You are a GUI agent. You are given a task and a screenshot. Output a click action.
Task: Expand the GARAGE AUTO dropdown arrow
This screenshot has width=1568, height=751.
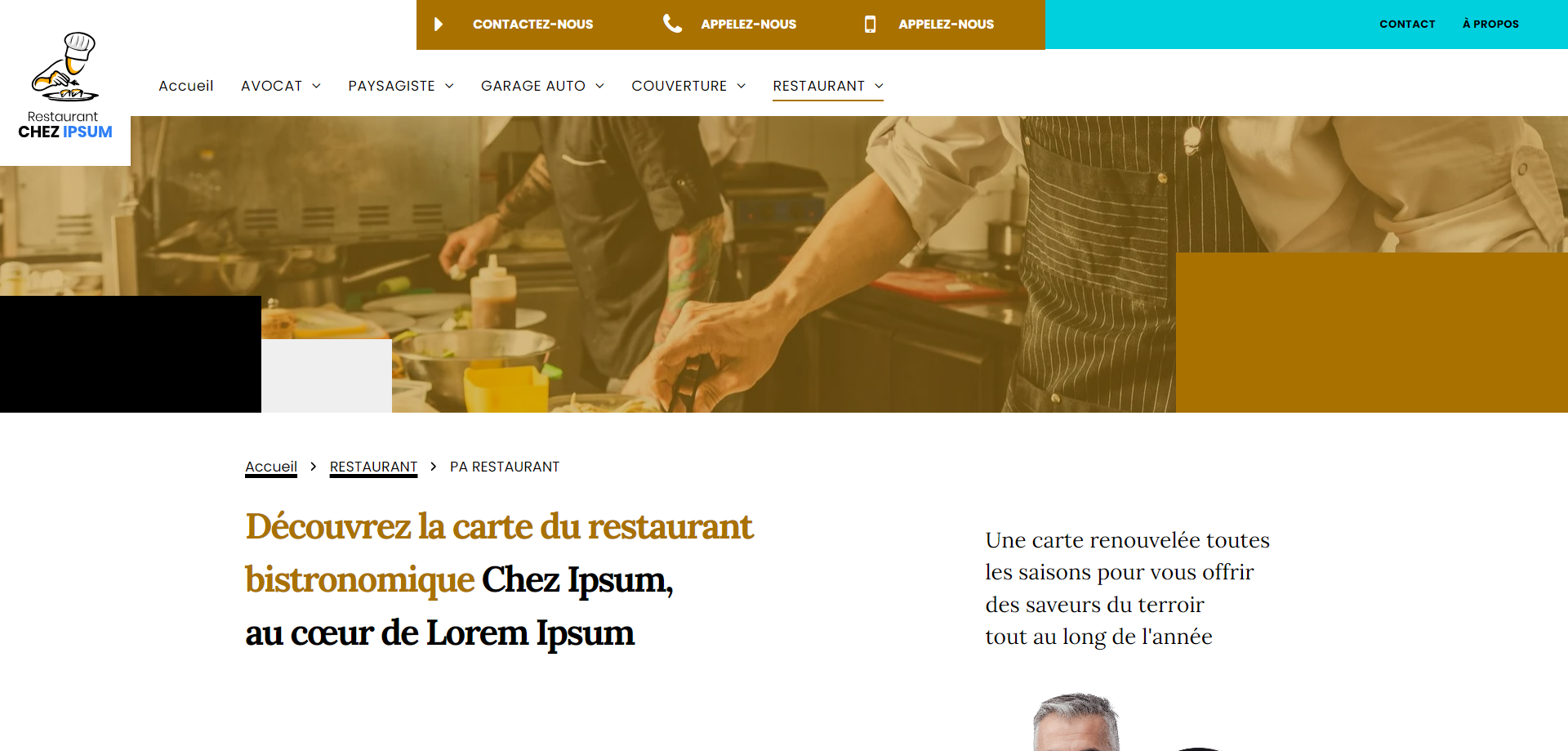[x=599, y=86]
